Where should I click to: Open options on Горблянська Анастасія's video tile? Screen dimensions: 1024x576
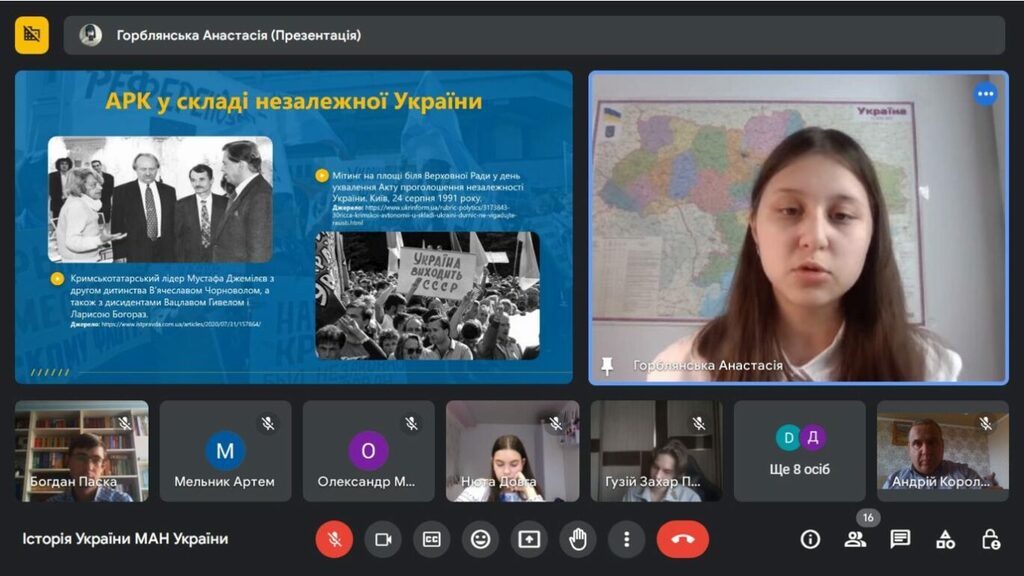[986, 94]
